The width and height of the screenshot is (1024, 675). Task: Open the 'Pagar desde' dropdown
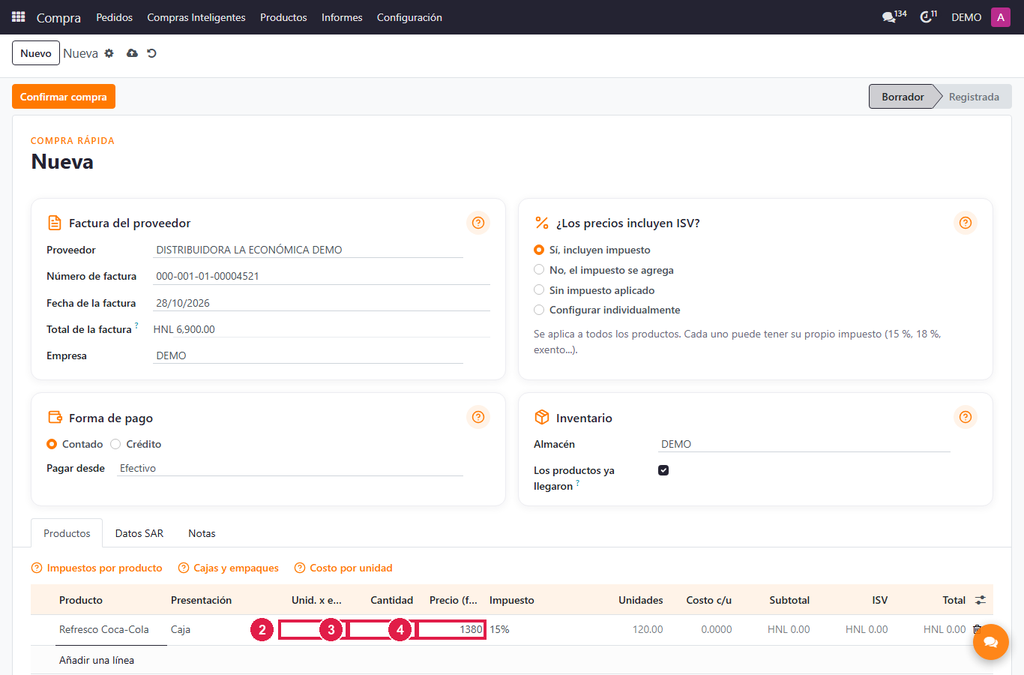pos(290,468)
